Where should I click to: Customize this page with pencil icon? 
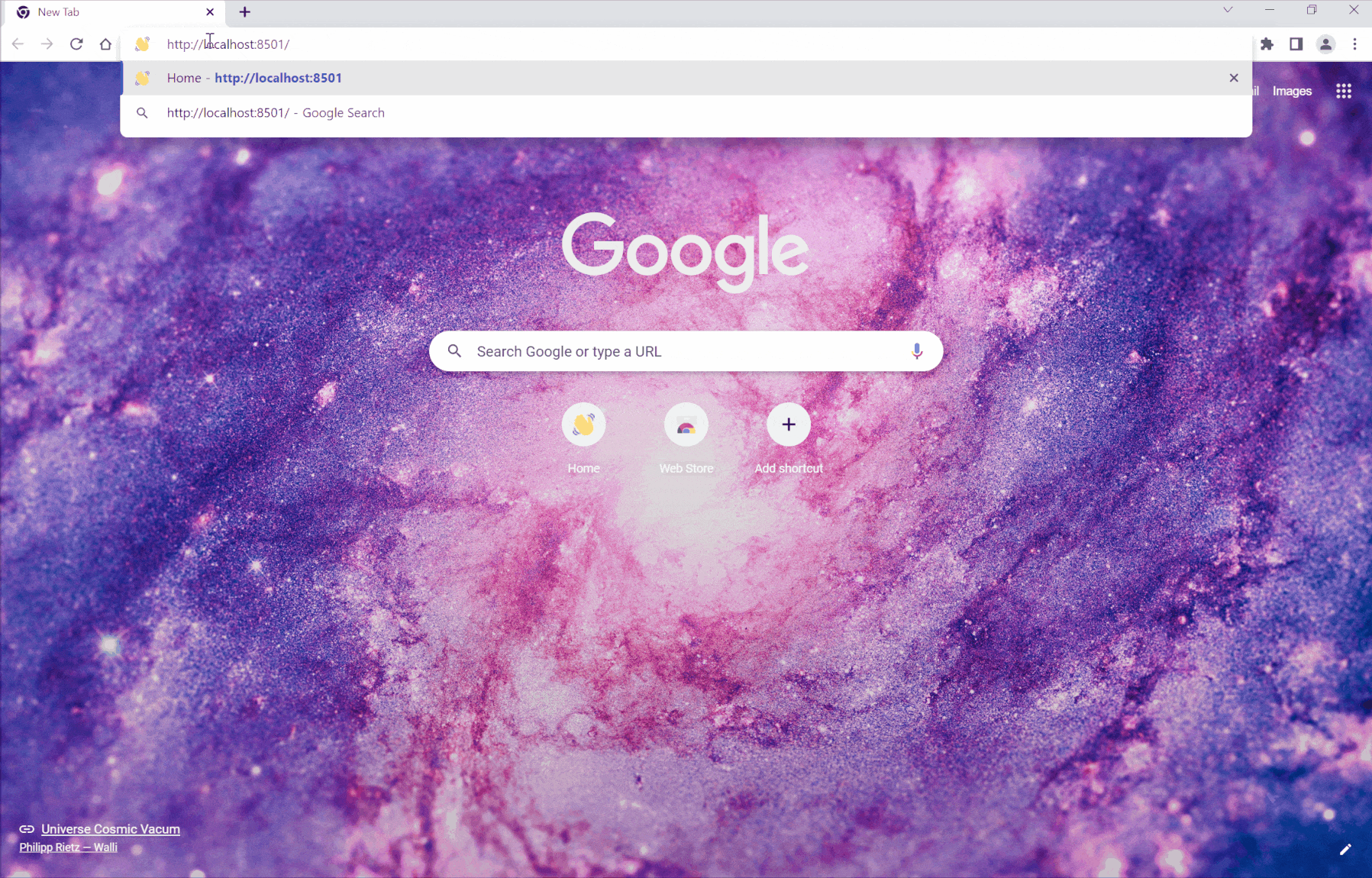[x=1345, y=850]
